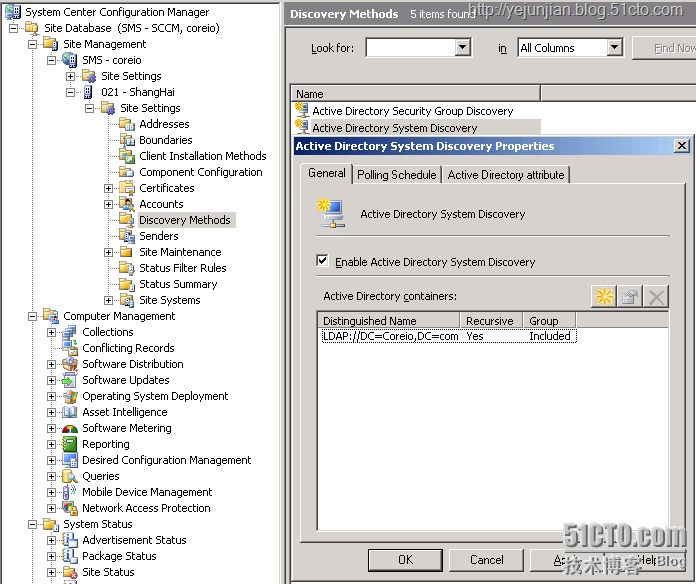Click the Asset Intelligence icon
Image resolution: width=696 pixels, height=584 pixels.
(70, 412)
